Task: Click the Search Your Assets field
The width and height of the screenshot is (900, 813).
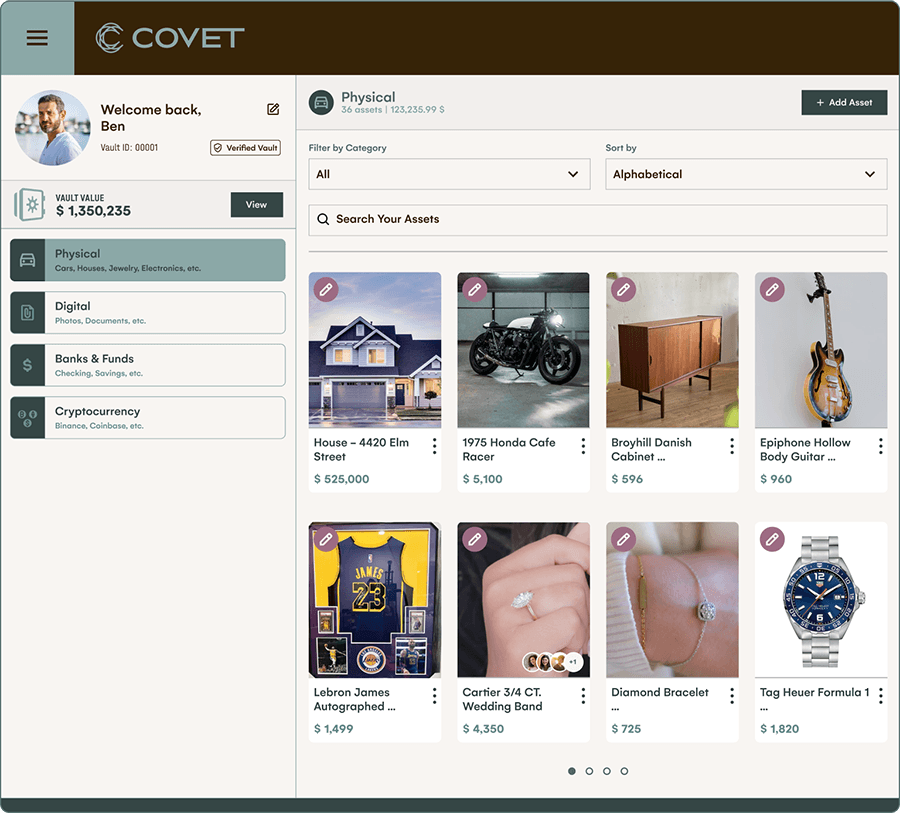Action: [x=597, y=219]
